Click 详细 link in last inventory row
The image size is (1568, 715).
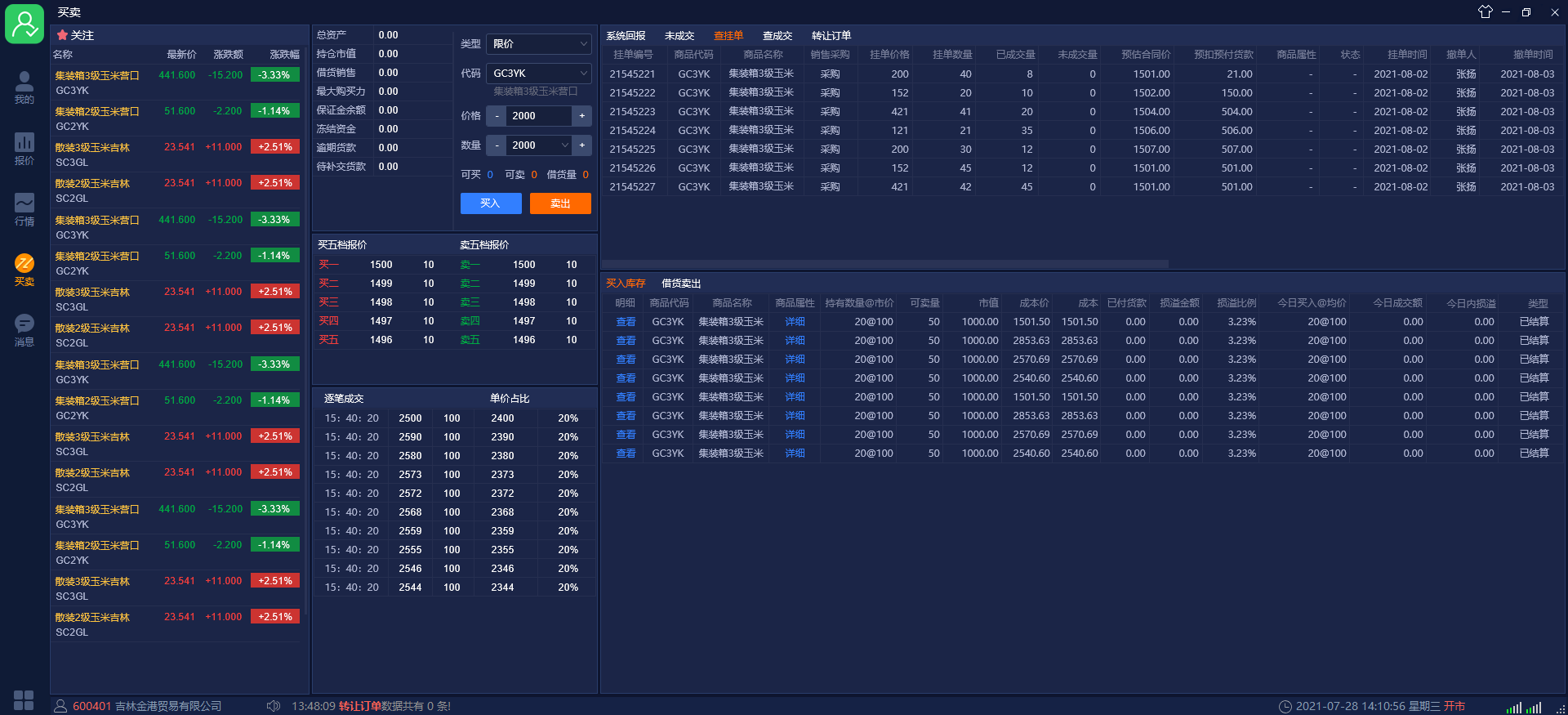click(x=795, y=454)
